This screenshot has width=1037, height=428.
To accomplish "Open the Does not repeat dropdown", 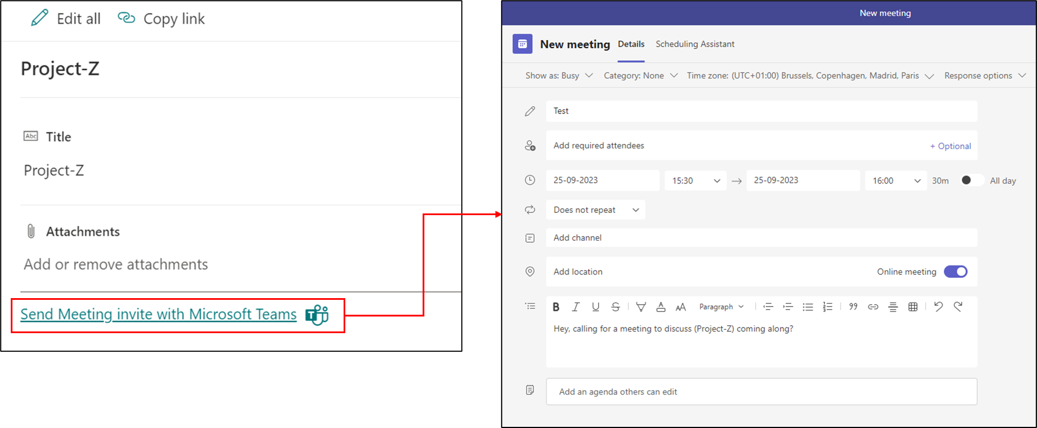I will [x=595, y=210].
